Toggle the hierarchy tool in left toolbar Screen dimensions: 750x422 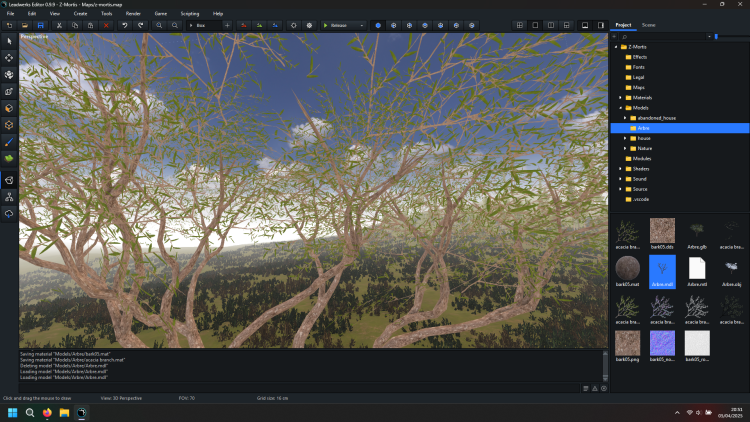[9, 197]
